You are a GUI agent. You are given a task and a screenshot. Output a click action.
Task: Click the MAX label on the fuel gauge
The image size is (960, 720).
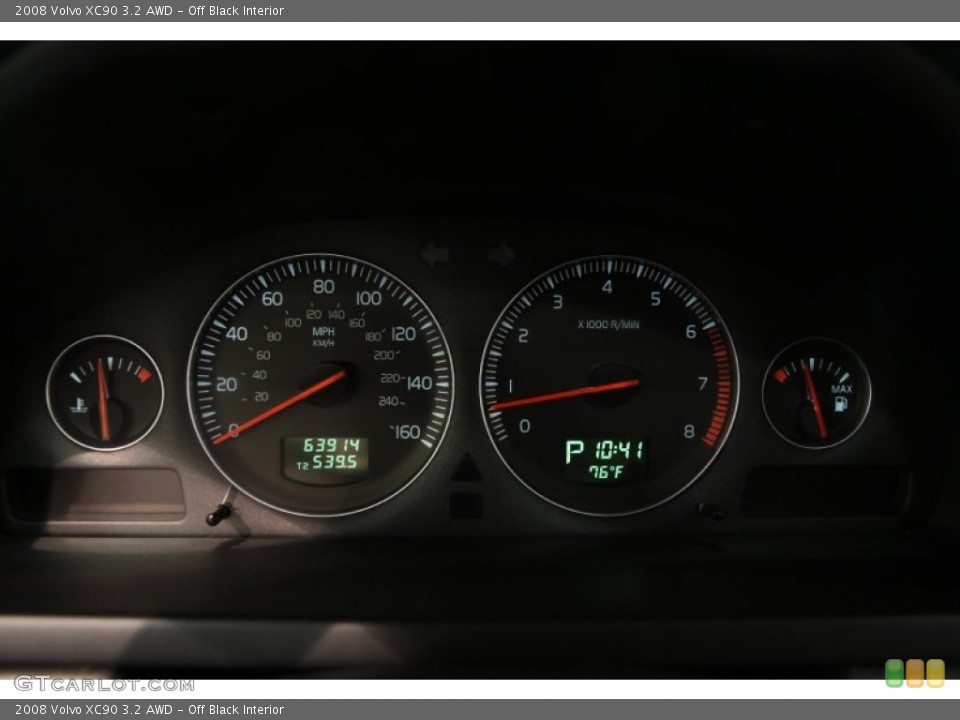coord(841,389)
